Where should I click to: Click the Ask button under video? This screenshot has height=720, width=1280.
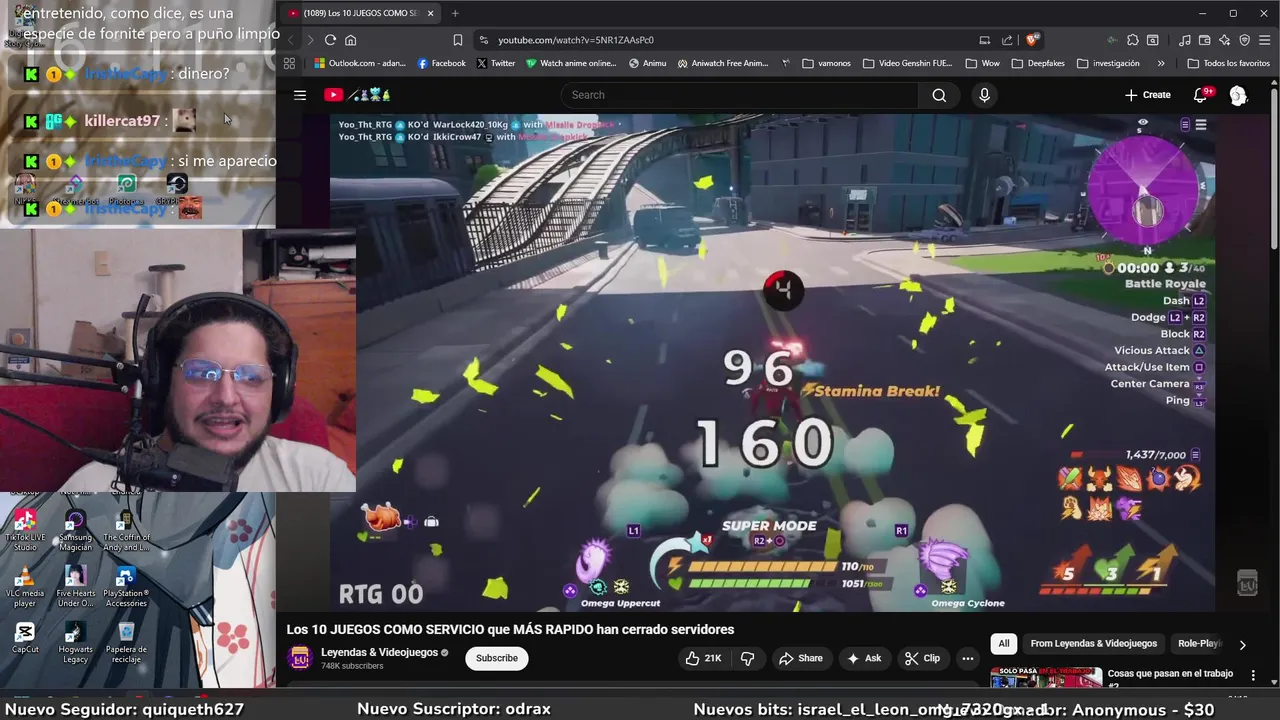[863, 658]
